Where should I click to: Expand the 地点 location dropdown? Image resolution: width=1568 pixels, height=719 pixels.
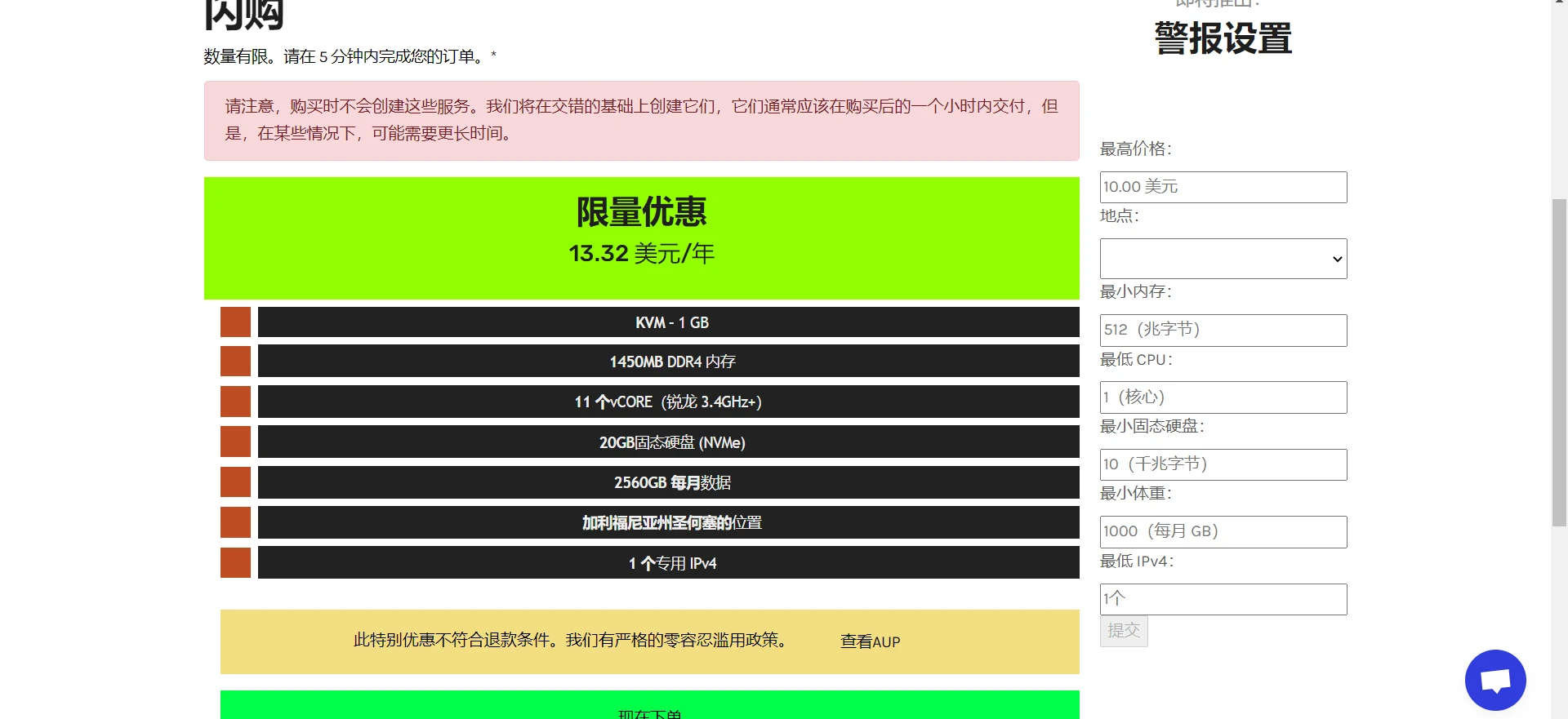1223,259
